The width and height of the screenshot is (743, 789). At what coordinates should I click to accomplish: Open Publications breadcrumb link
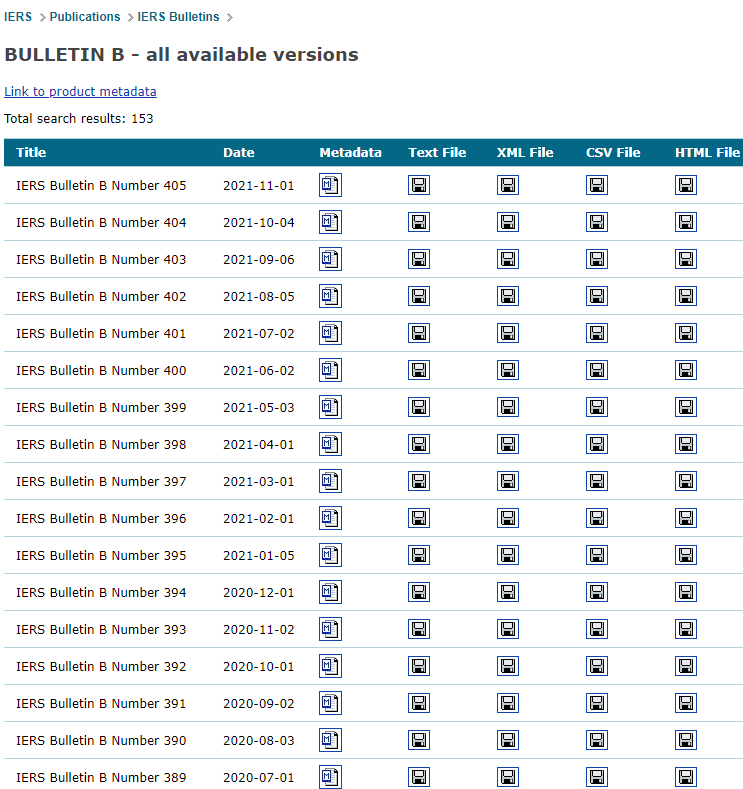[x=85, y=17]
